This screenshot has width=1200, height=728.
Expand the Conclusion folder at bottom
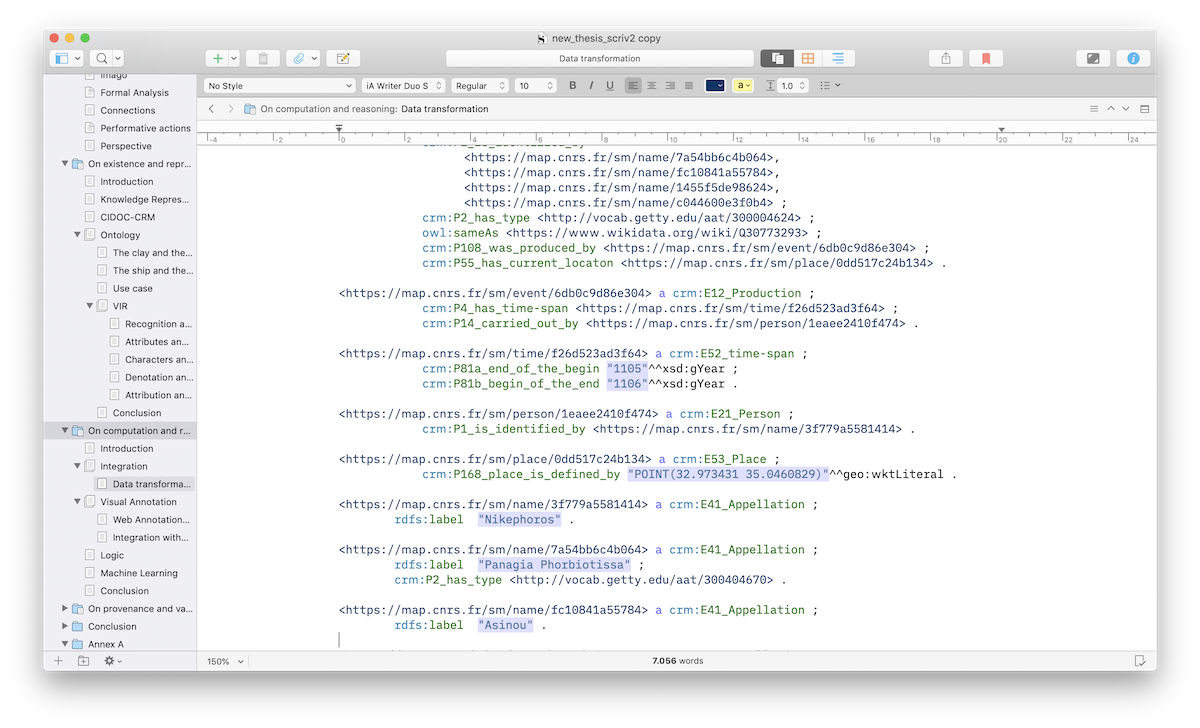click(x=65, y=626)
